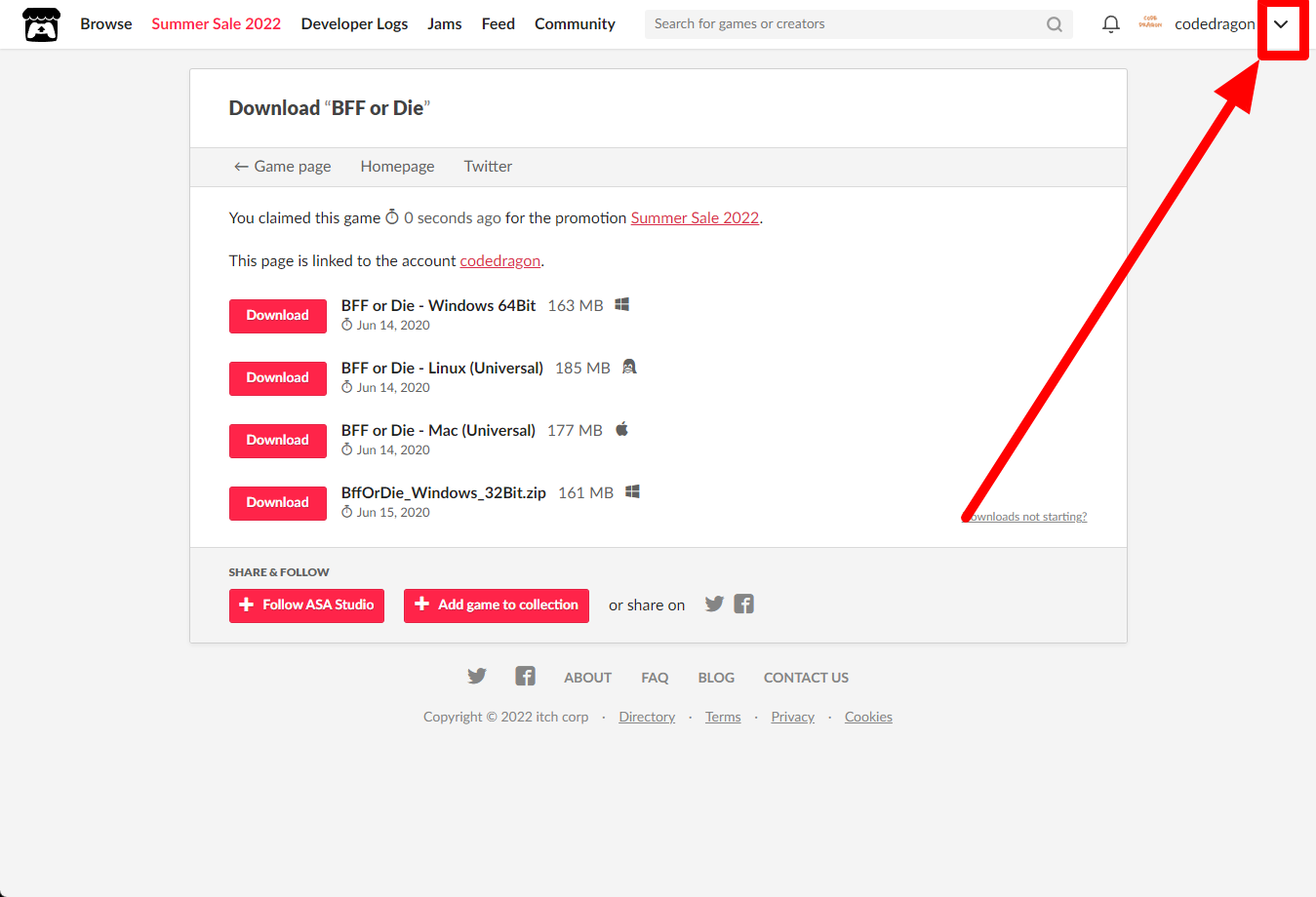The image size is (1316, 897).
Task: Follow ASA Studio button
Action: pyautogui.click(x=306, y=605)
